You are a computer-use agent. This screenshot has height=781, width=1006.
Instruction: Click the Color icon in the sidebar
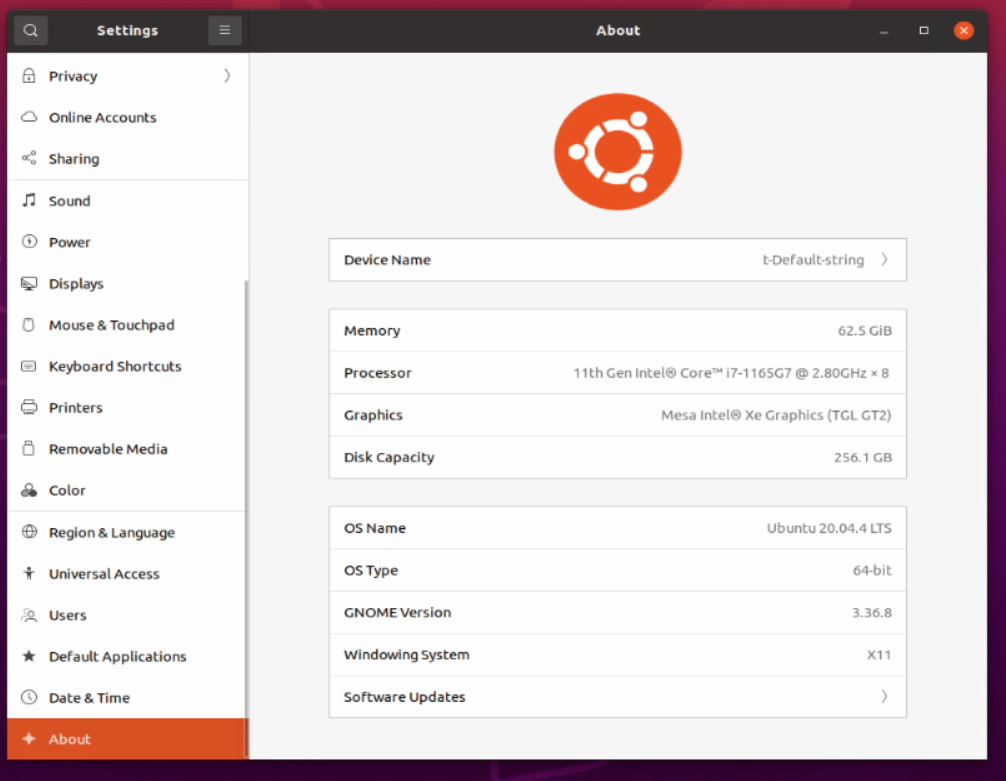point(29,490)
